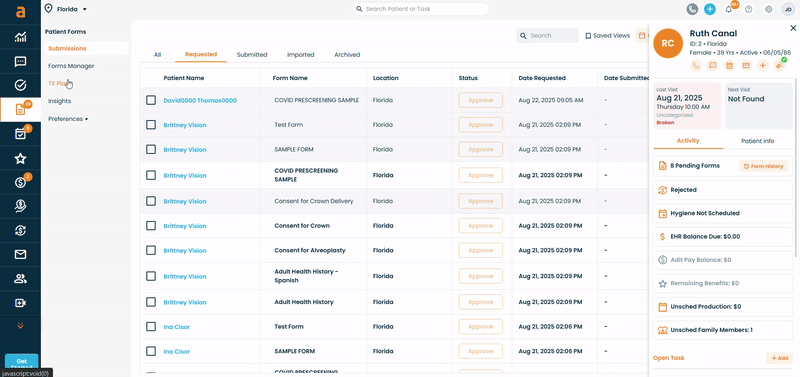
Task: Open the chat messages sidebar icon
Action: 20,62
